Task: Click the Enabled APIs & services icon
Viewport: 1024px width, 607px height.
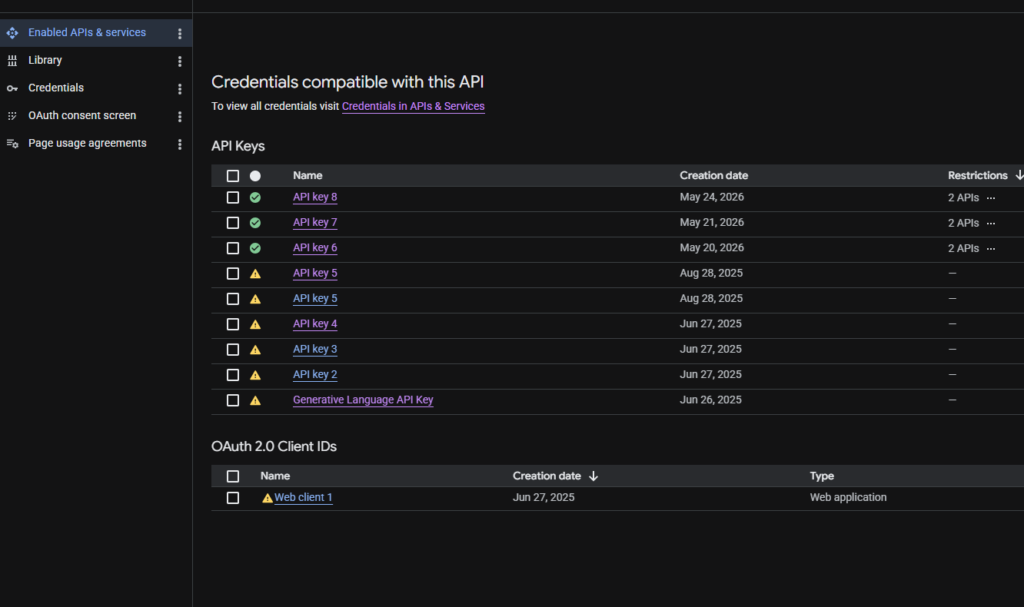Action: point(12,33)
